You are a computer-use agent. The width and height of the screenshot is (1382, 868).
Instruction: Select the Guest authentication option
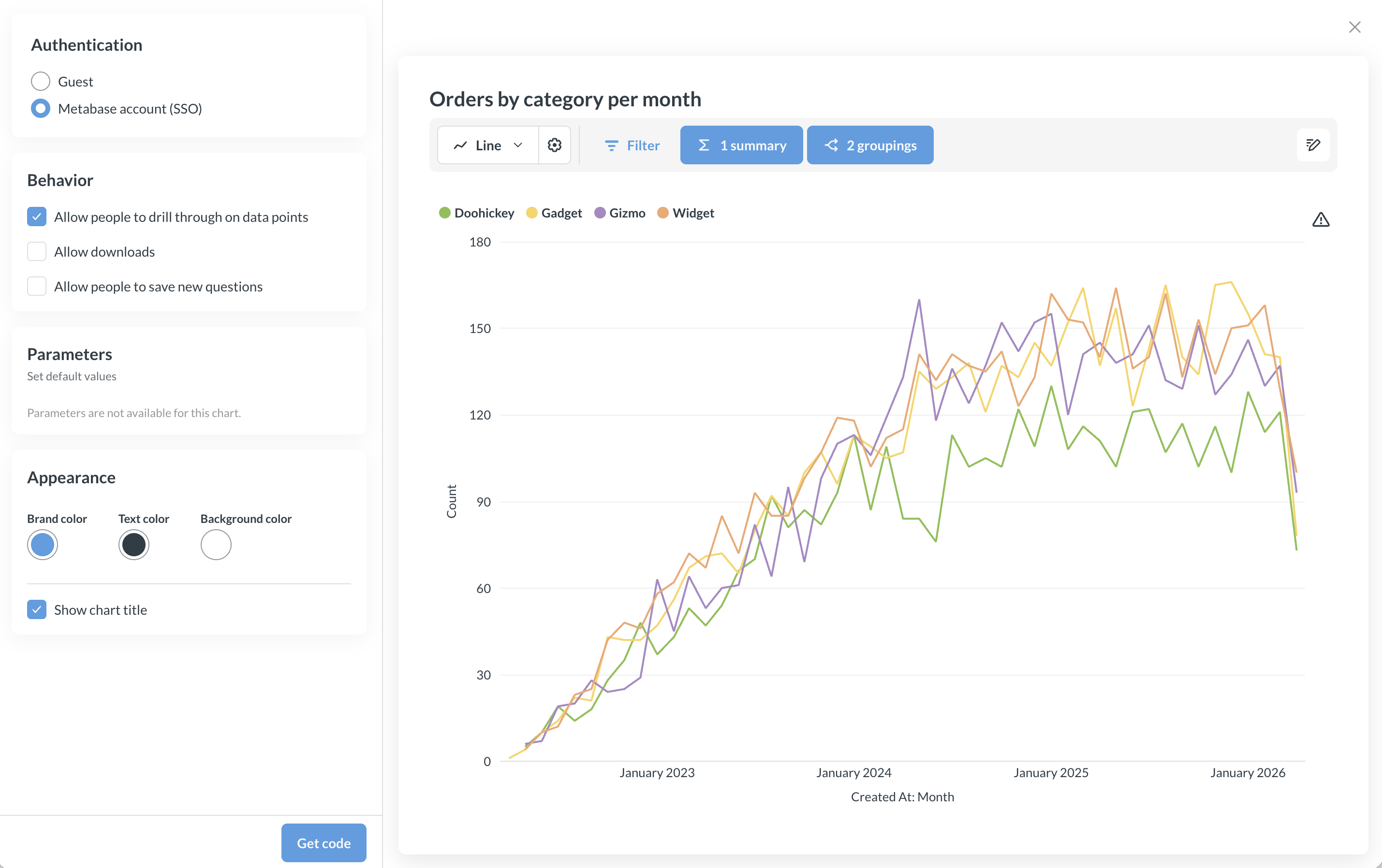pos(40,81)
